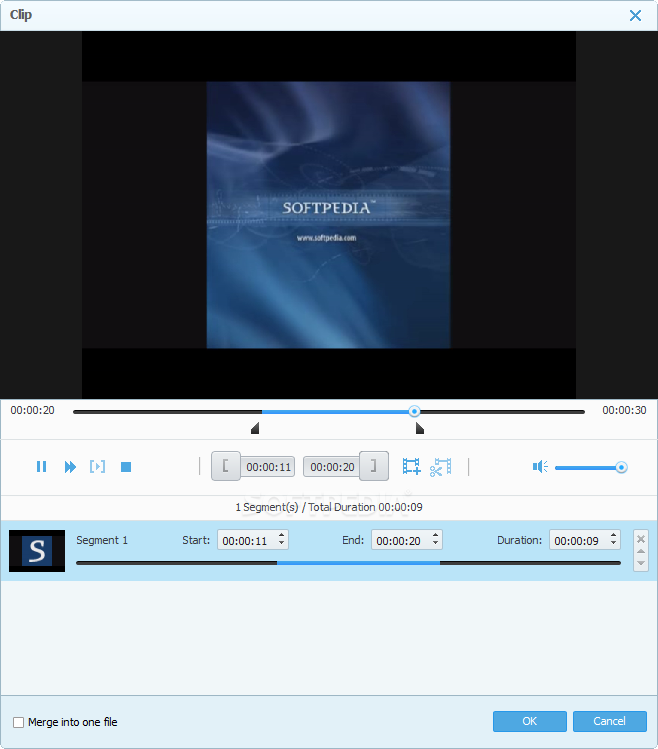Screen dimensions: 658x749
Task: Select the Segment 1 thumbnail
Action: [37, 551]
